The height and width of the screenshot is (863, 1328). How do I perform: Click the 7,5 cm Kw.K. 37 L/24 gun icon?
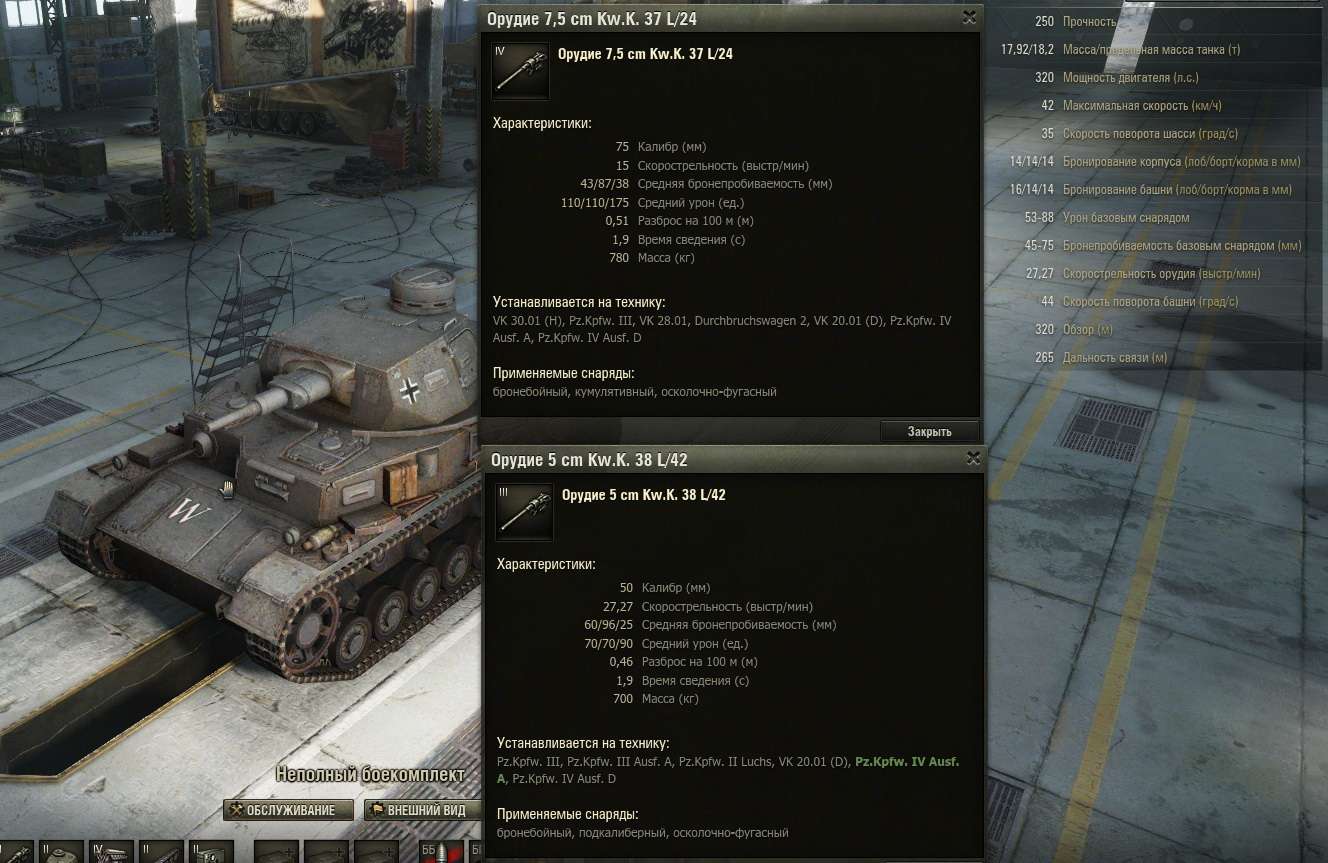(x=520, y=70)
